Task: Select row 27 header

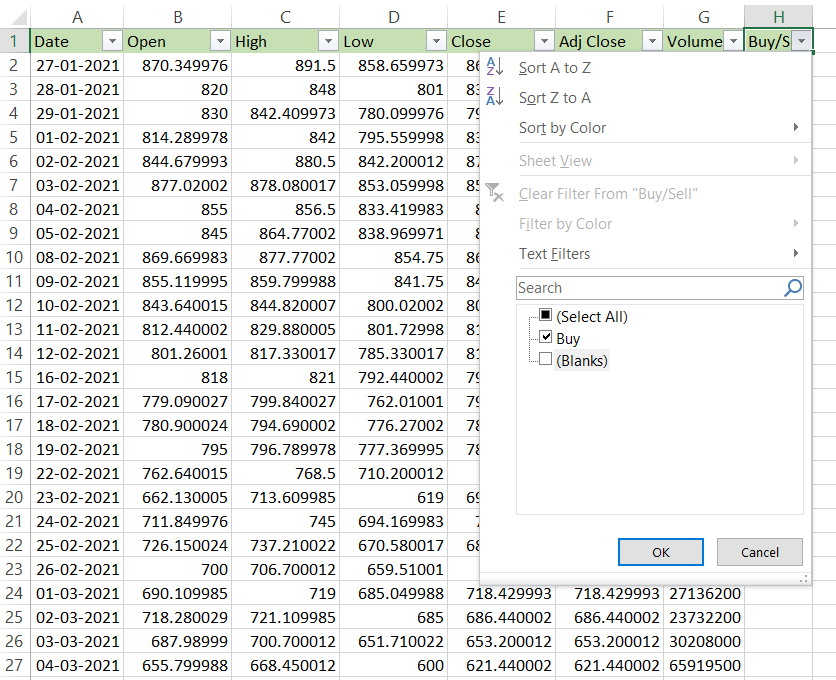Action: coord(15,666)
